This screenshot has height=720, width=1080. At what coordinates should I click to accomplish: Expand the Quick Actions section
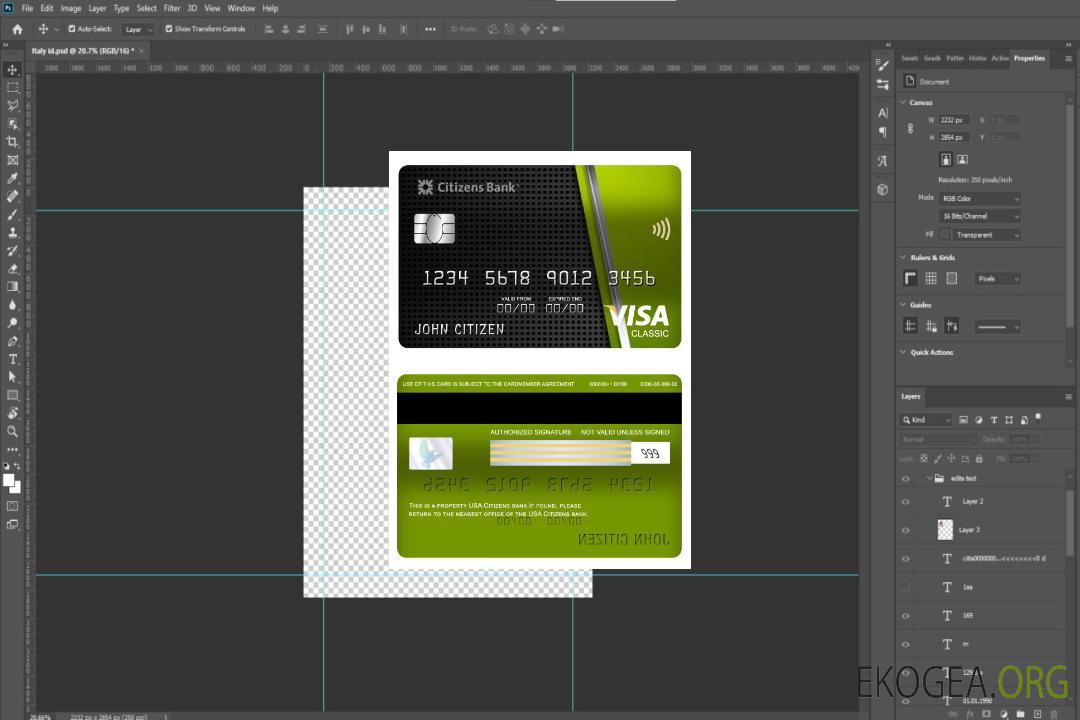click(904, 352)
